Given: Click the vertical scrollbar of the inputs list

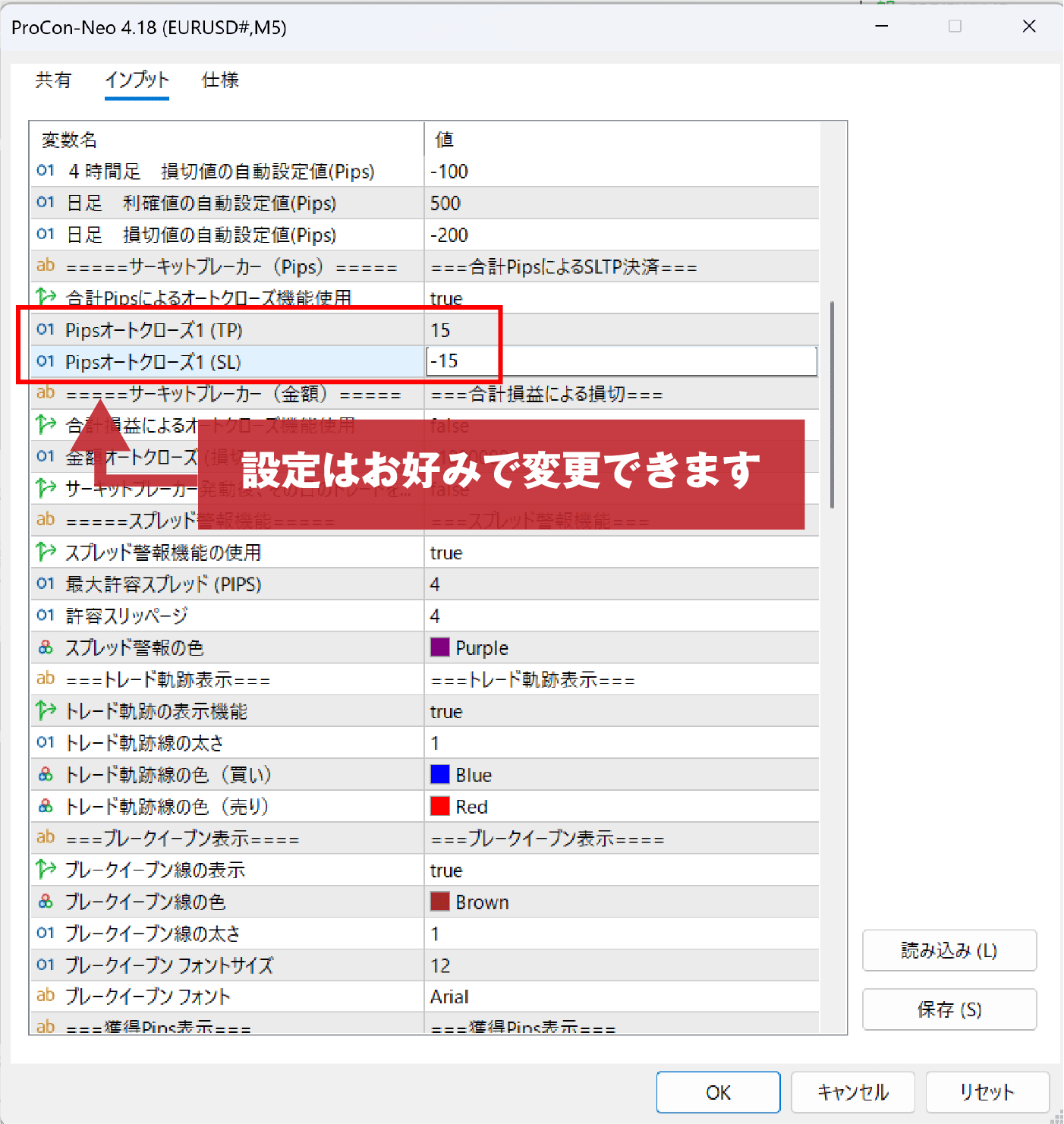Looking at the screenshot, I should click(833, 405).
